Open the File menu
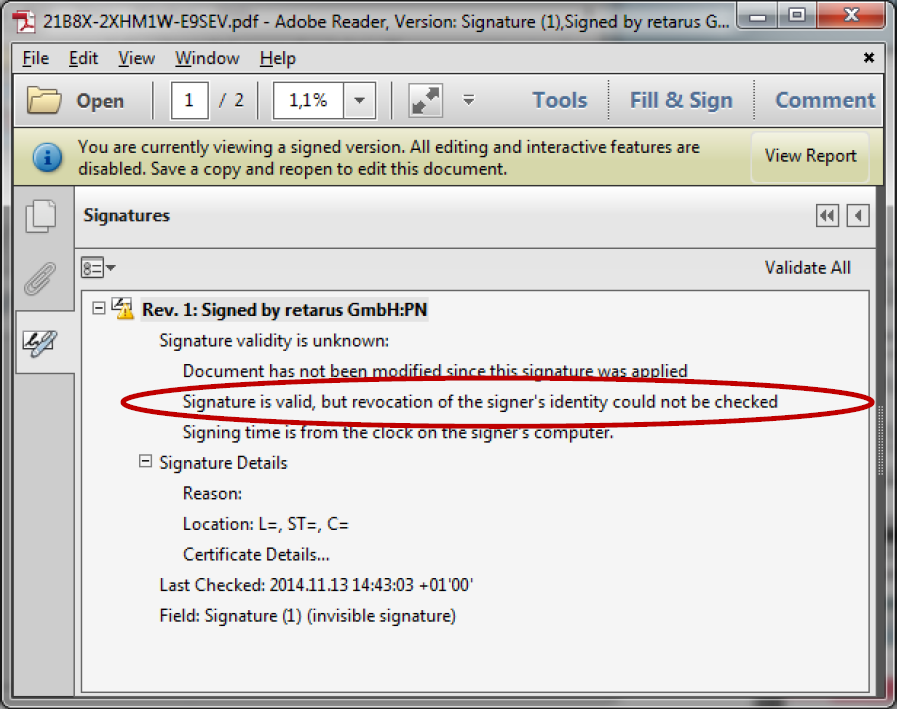897x709 pixels. 35,58
